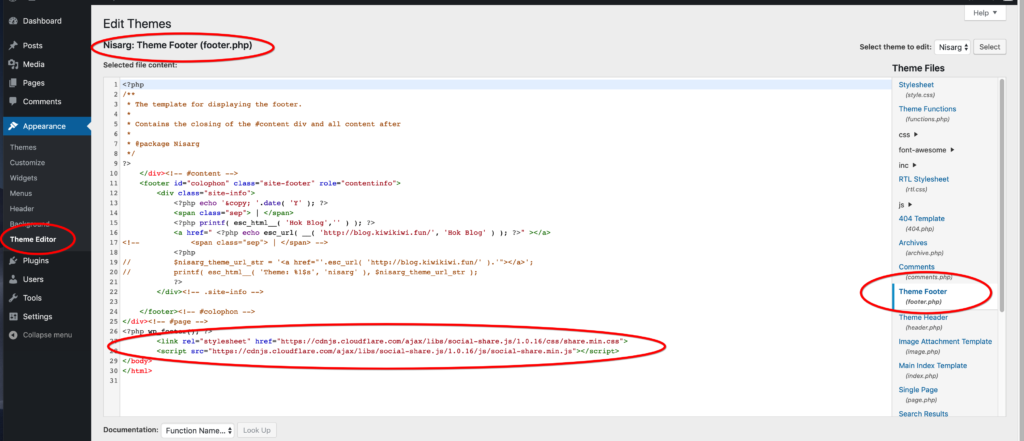Viewport: 1024px width, 441px height.
Task: Click the Look Up button
Action: (x=257, y=431)
